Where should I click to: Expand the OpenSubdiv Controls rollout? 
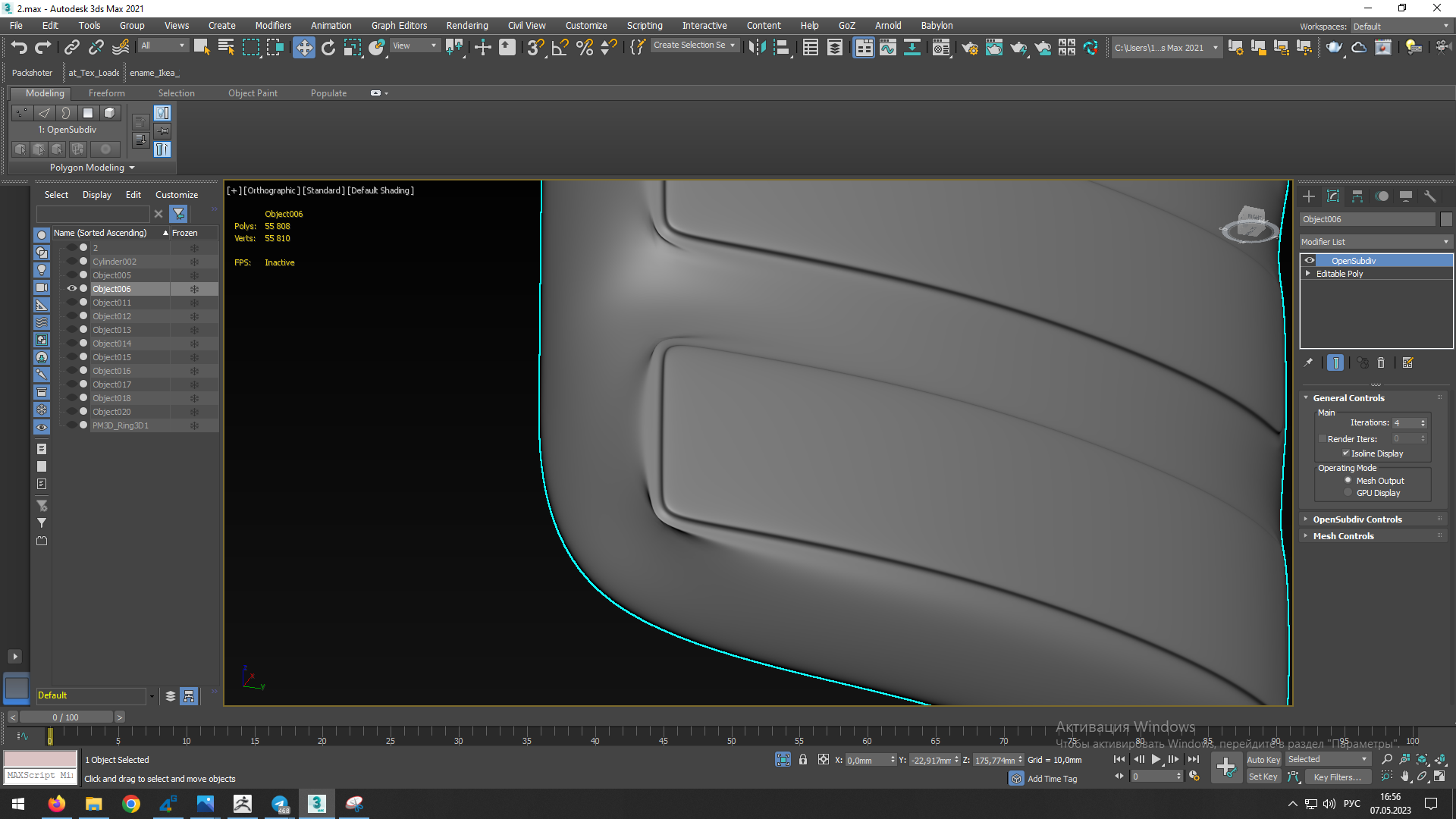pos(1357,519)
